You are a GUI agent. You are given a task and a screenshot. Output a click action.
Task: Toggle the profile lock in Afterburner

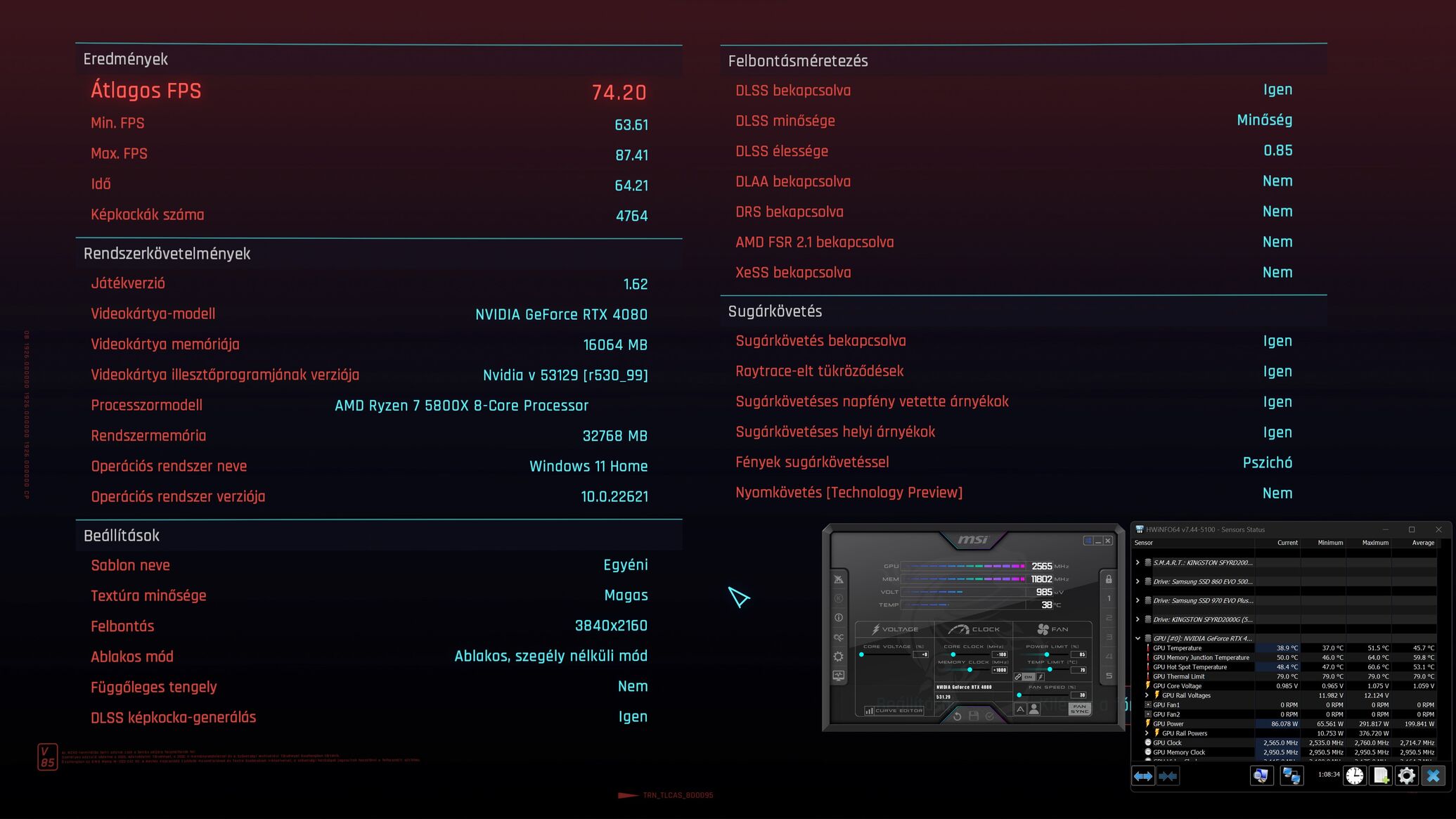pyautogui.click(x=1109, y=579)
